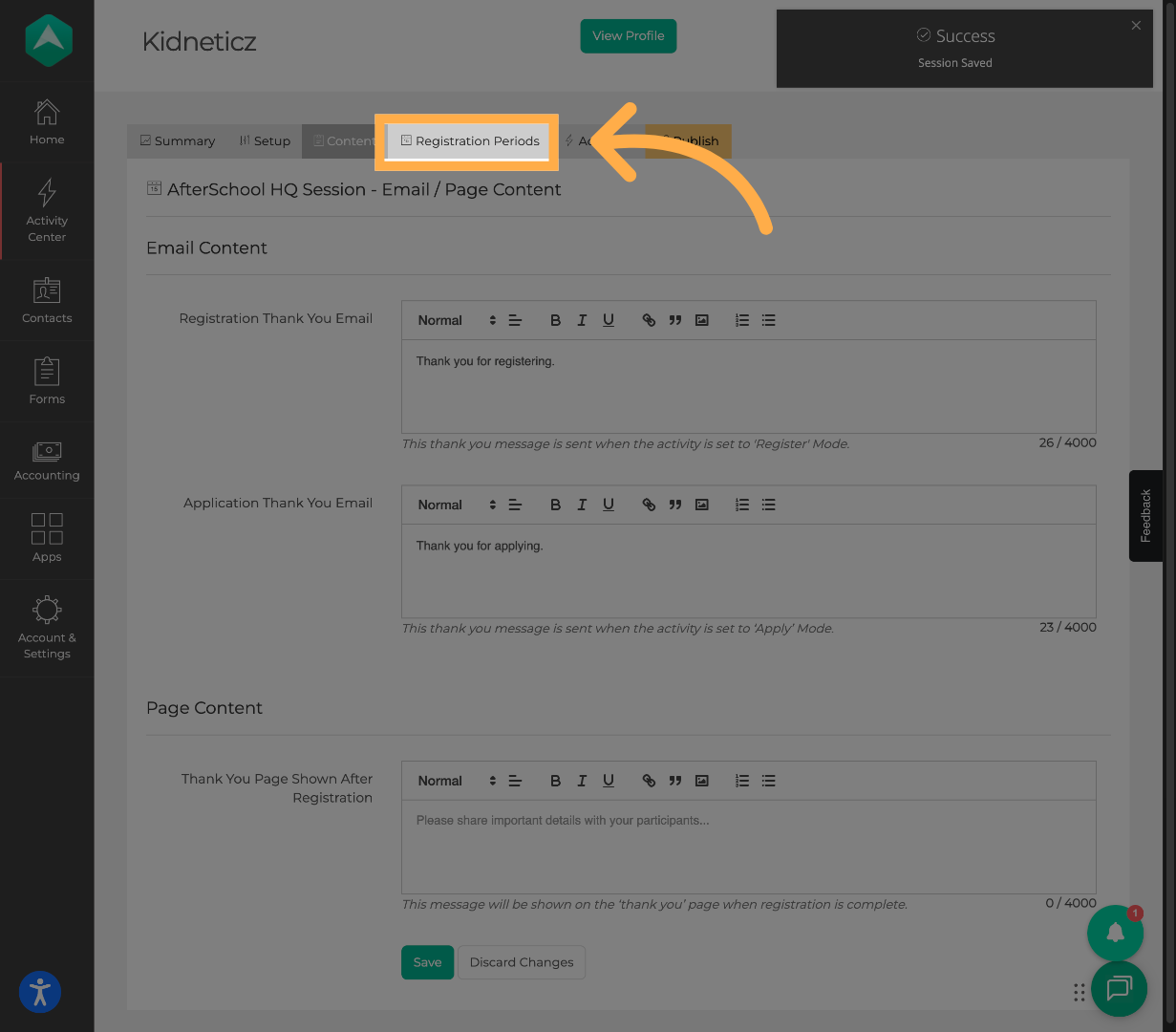Open Normal style dropdown in Page Content editor

coord(457,782)
